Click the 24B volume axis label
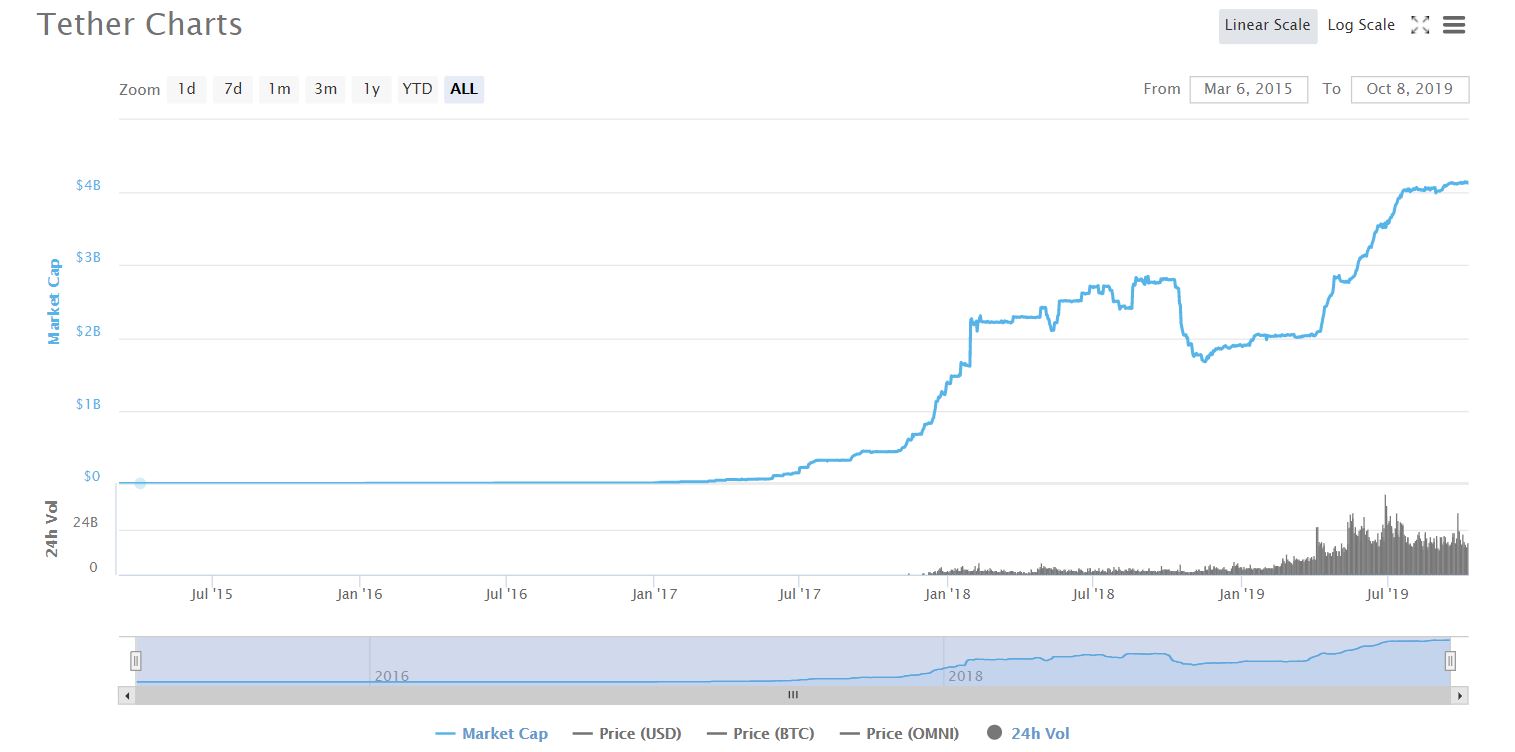This screenshot has height=752, width=1515. tap(86, 522)
